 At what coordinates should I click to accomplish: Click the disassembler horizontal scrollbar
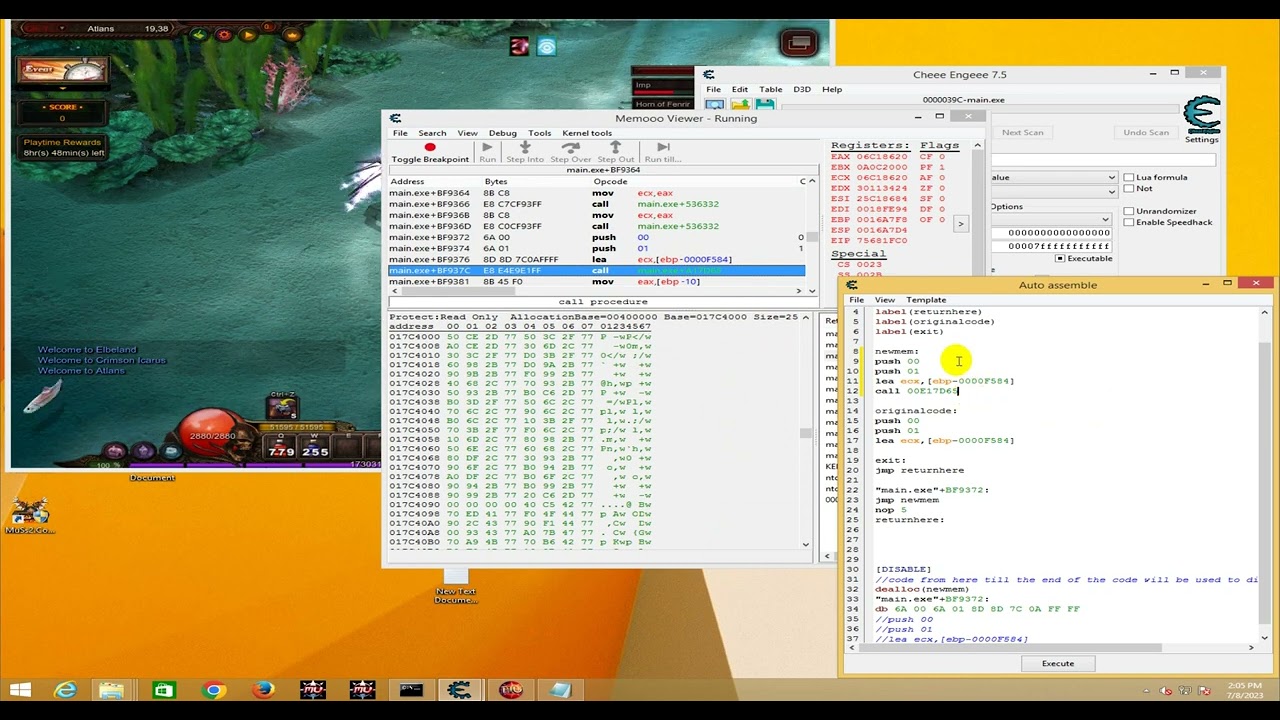coord(597,291)
